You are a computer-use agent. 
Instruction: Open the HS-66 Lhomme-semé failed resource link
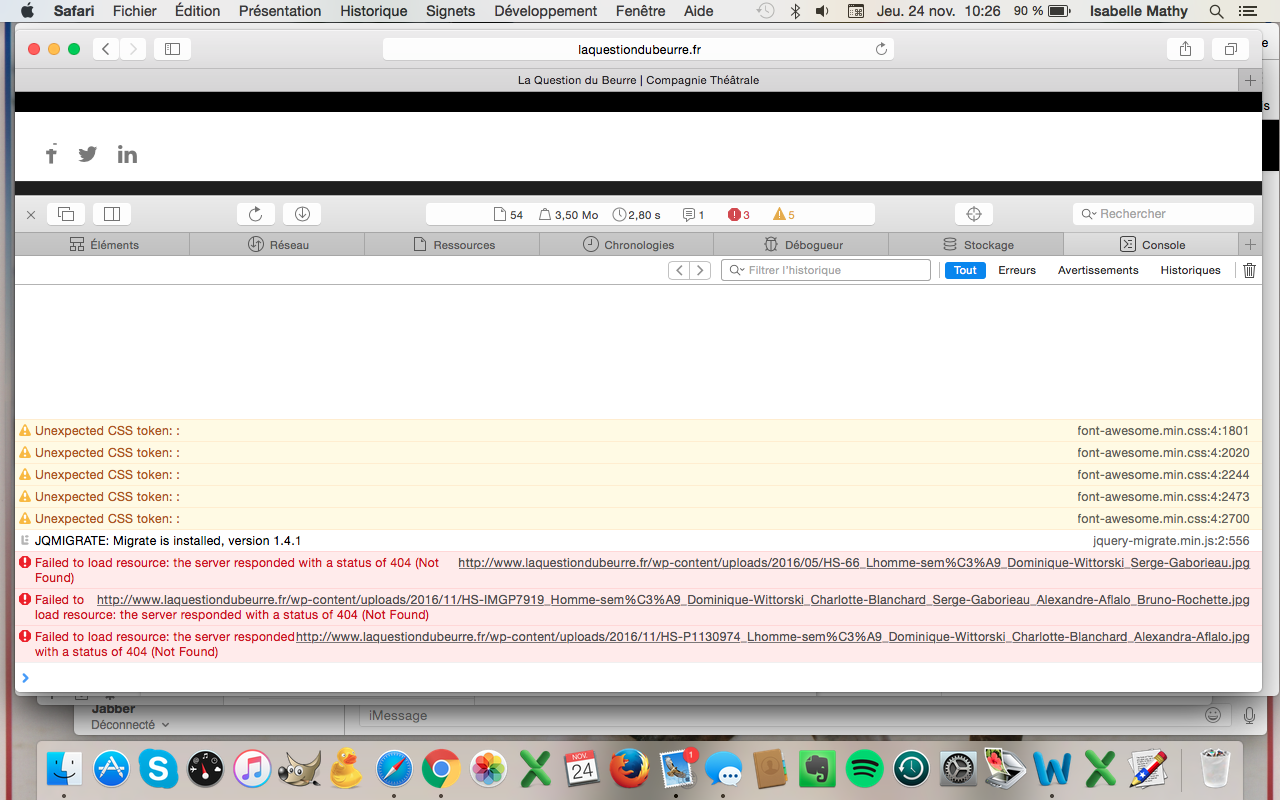[x=853, y=563]
